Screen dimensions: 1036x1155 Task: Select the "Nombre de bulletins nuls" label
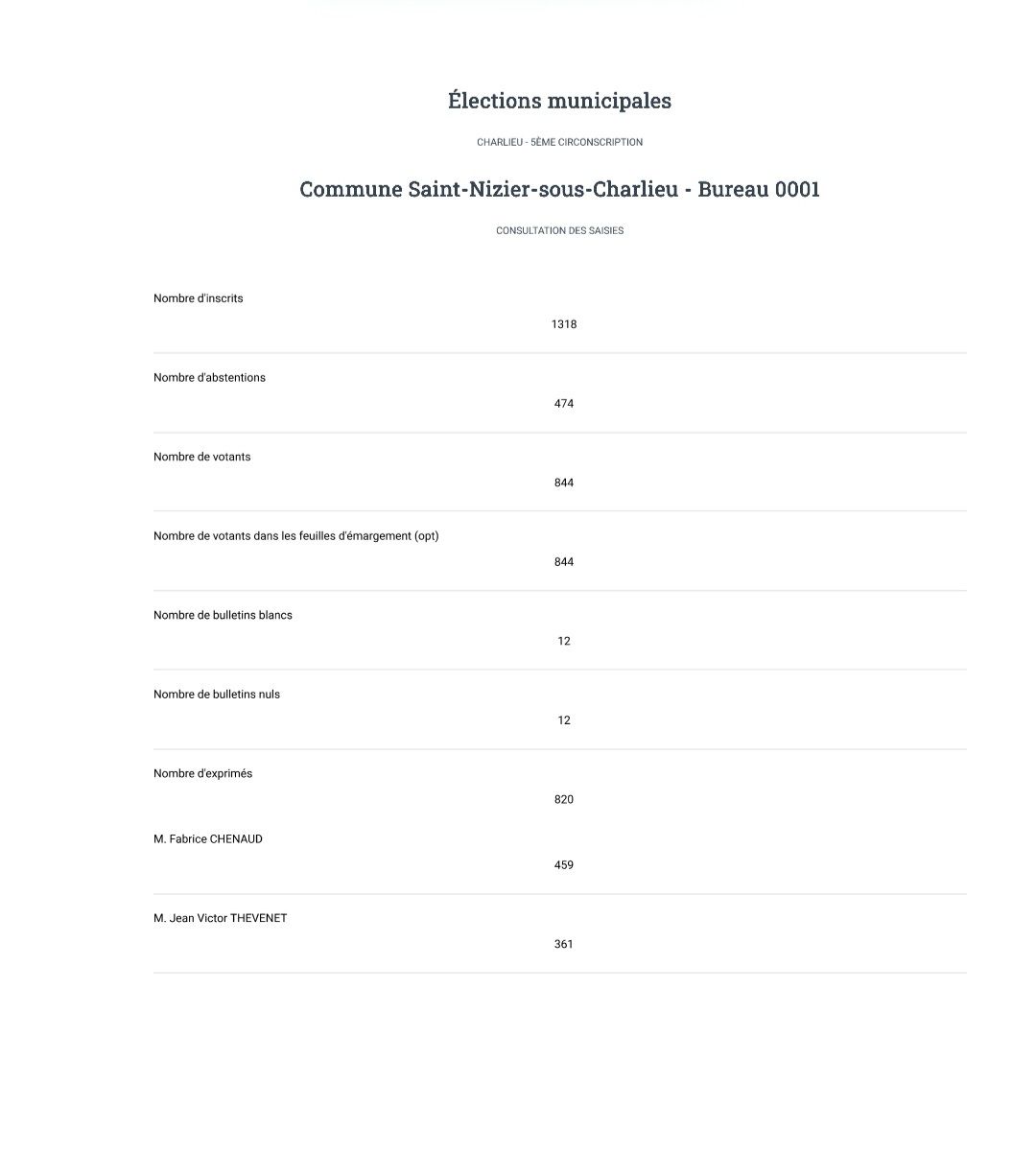click(217, 695)
